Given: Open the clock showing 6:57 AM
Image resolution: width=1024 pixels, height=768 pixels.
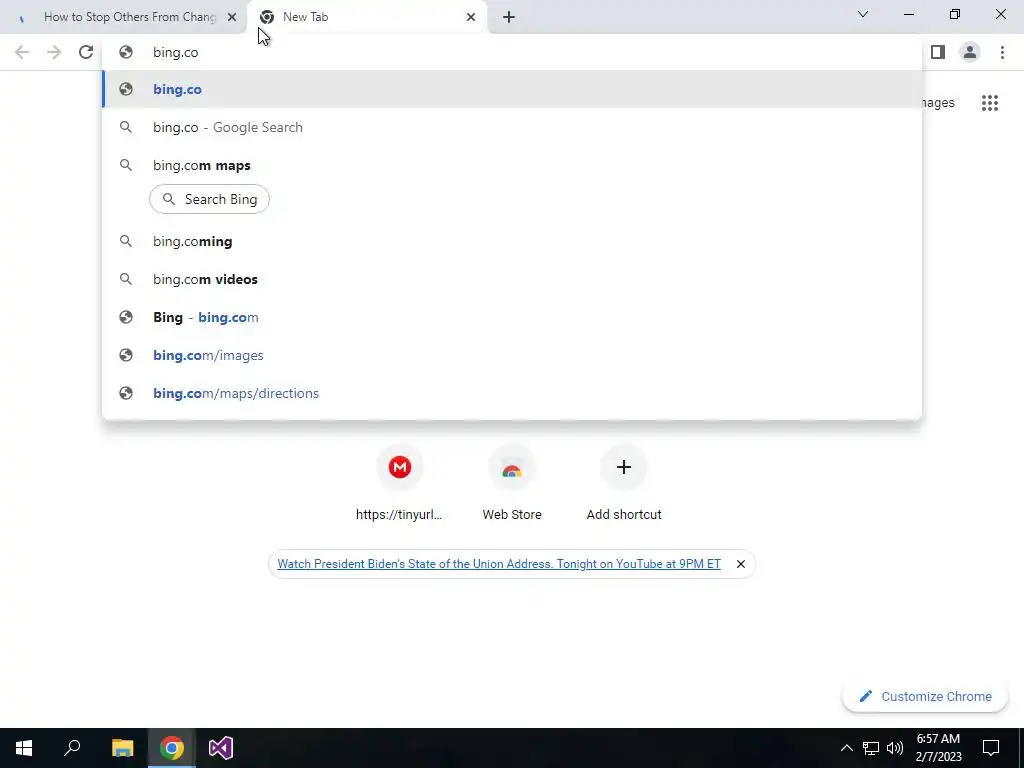Looking at the screenshot, I should (x=938, y=748).
